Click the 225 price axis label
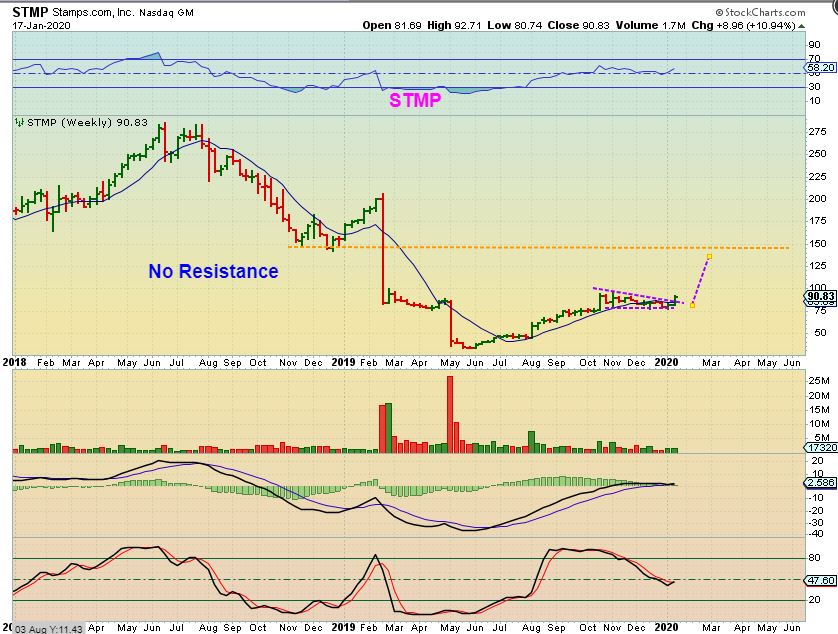This screenshot has width=838, height=634. (x=817, y=176)
